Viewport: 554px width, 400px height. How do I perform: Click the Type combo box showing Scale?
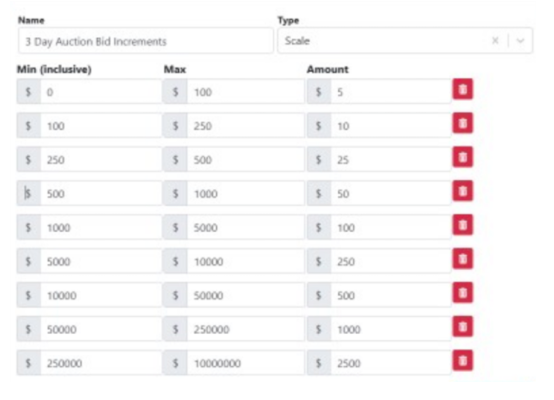[405, 41]
